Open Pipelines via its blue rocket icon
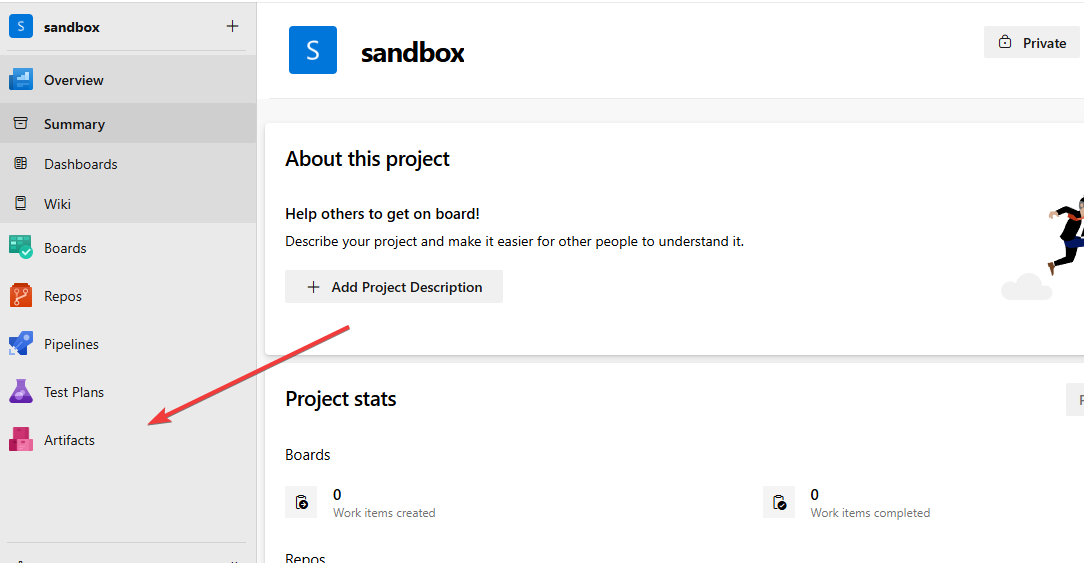Screen dimensions: 1084x563 (21, 344)
